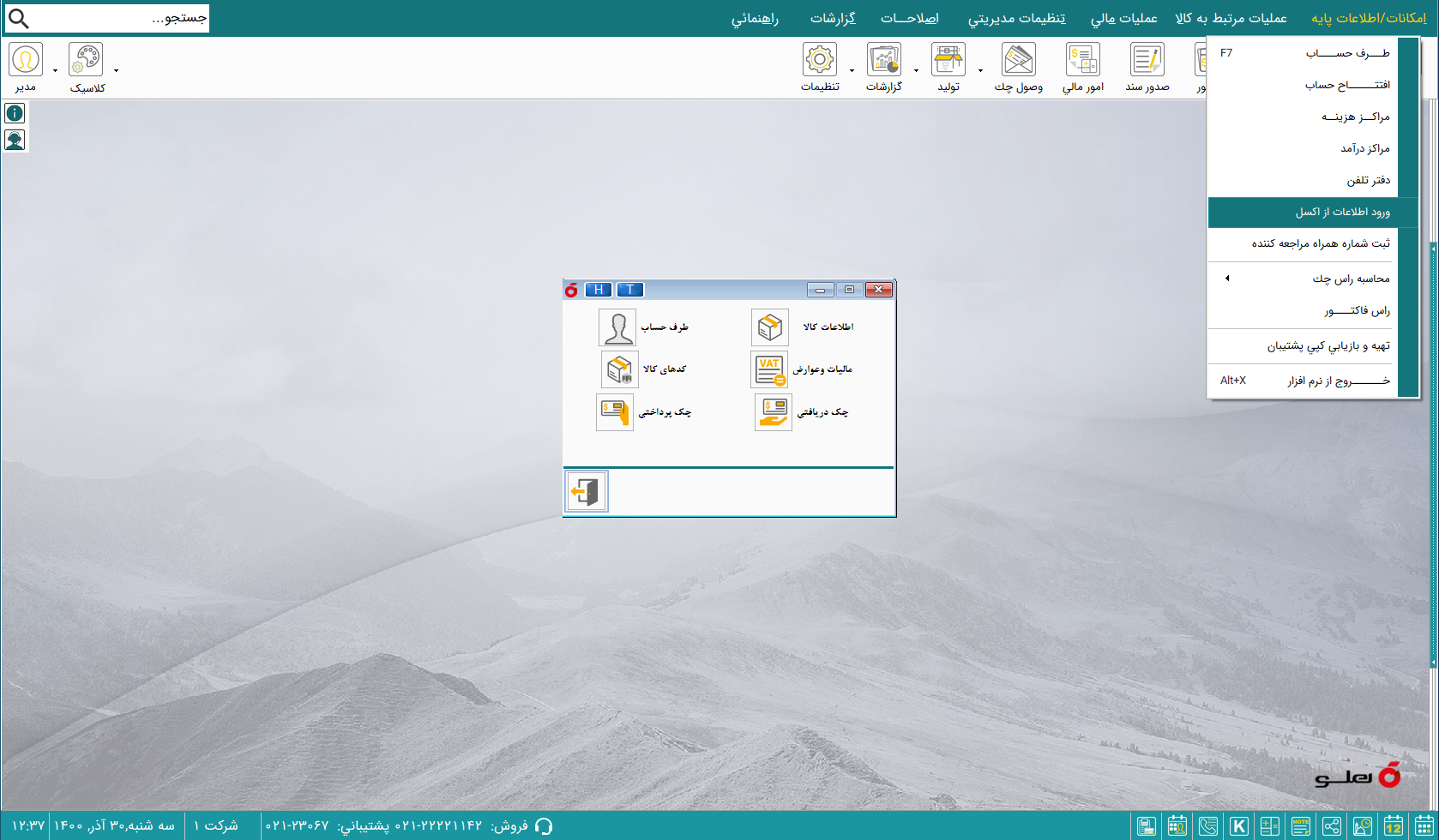The image size is (1439, 840).
Task: Click the phone icon in the bottom bar
Action: [x=1208, y=825]
